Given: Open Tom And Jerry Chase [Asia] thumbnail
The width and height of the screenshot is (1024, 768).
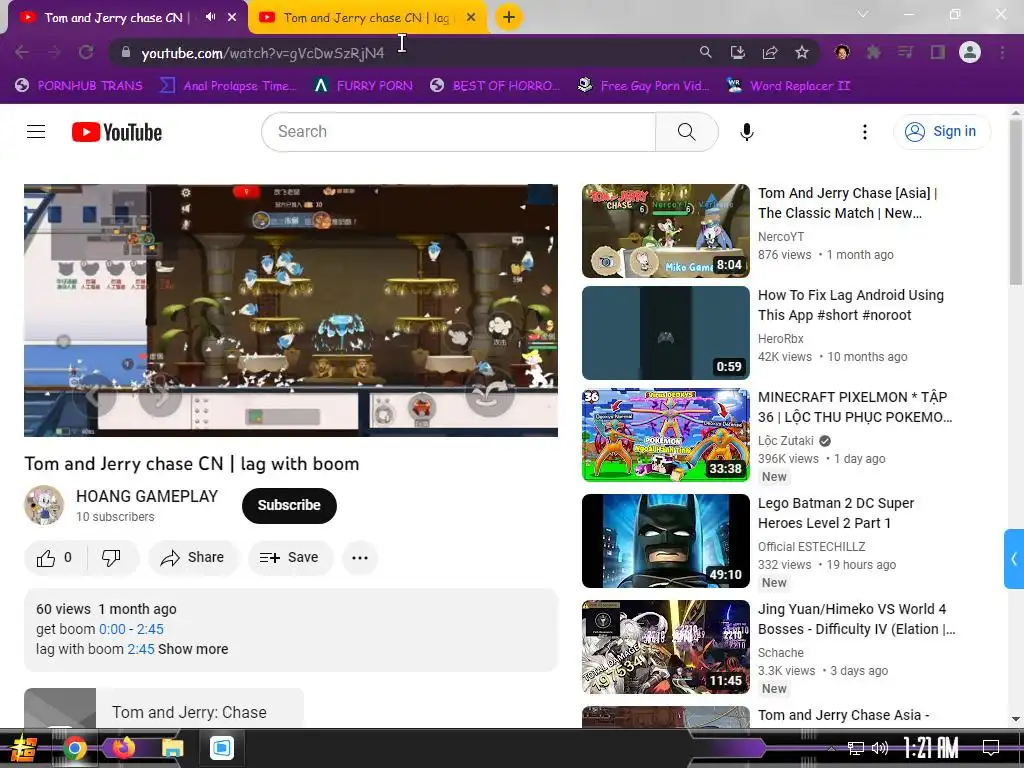Looking at the screenshot, I should coord(665,231).
